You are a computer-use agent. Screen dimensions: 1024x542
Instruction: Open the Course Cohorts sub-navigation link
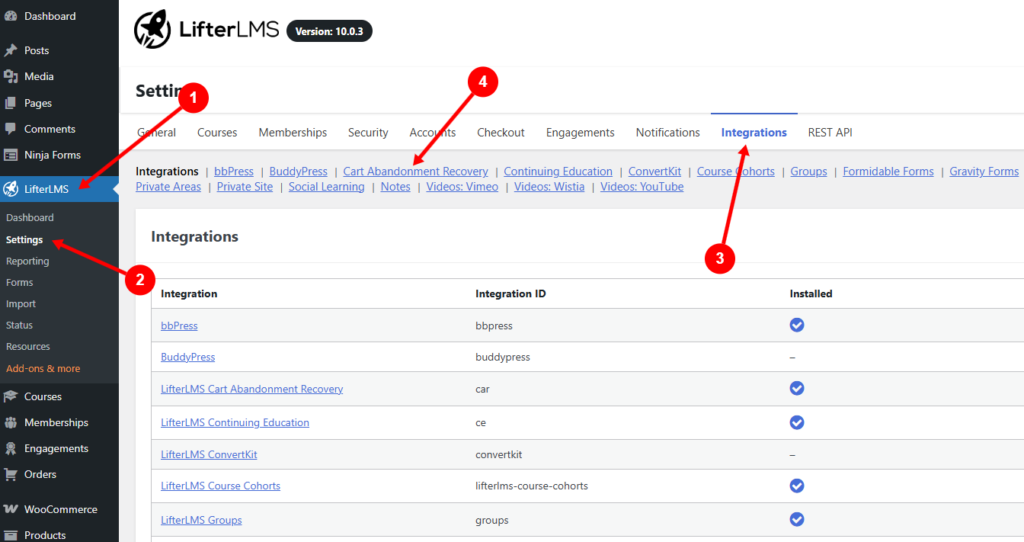(735, 171)
